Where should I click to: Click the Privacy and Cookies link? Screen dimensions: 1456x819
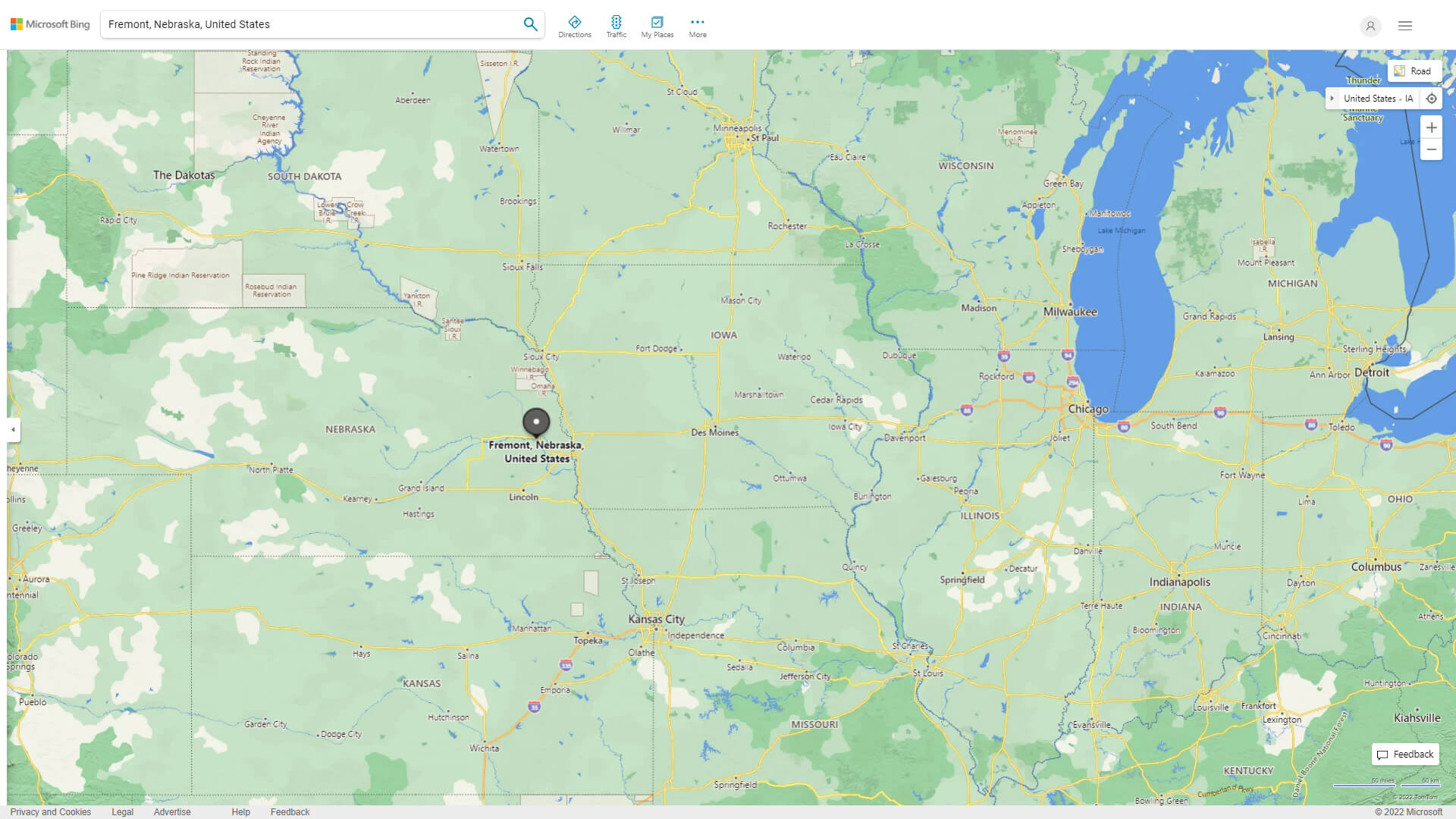click(50, 811)
